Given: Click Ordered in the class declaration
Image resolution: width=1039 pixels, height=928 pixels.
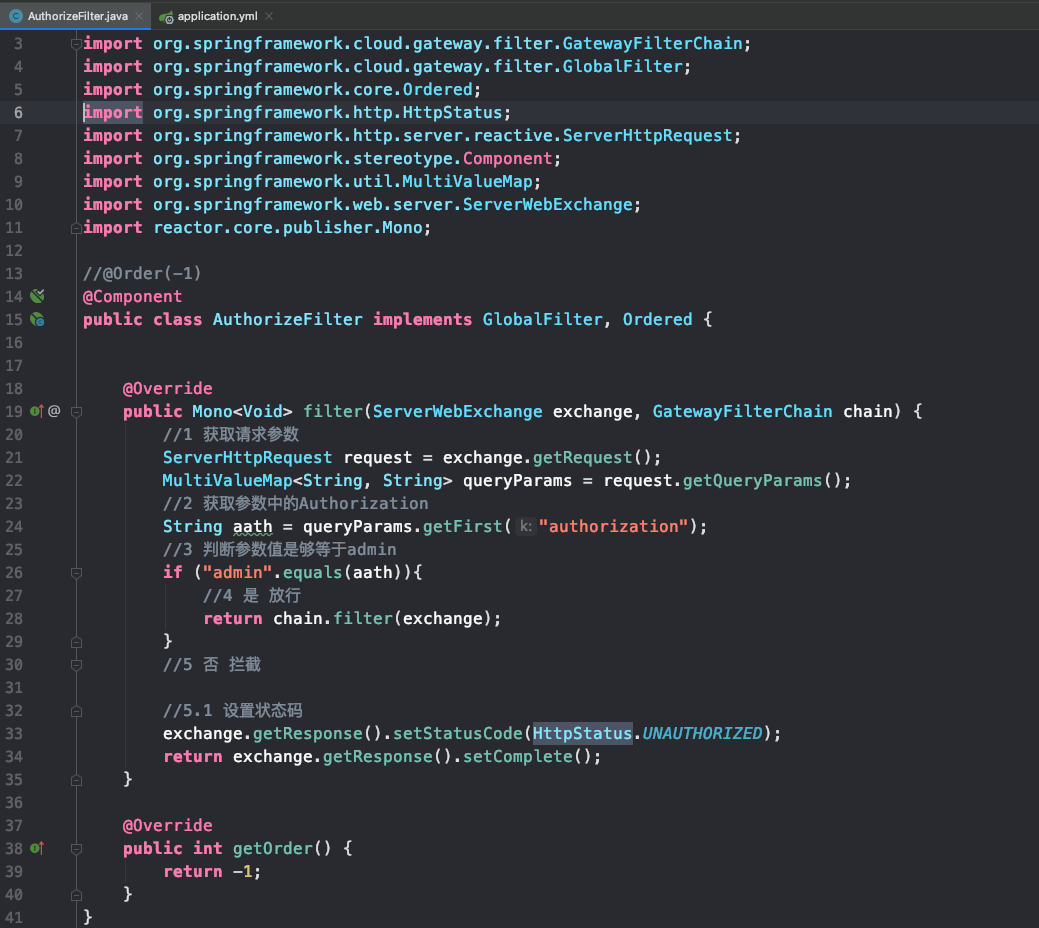Looking at the screenshot, I should point(657,319).
